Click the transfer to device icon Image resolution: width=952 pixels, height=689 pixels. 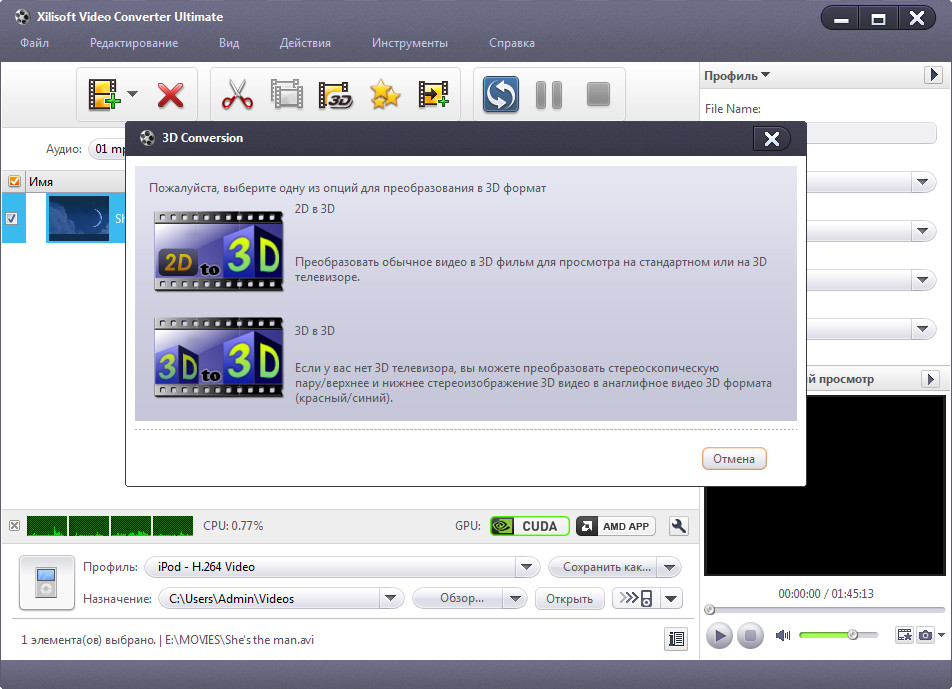tap(636, 599)
